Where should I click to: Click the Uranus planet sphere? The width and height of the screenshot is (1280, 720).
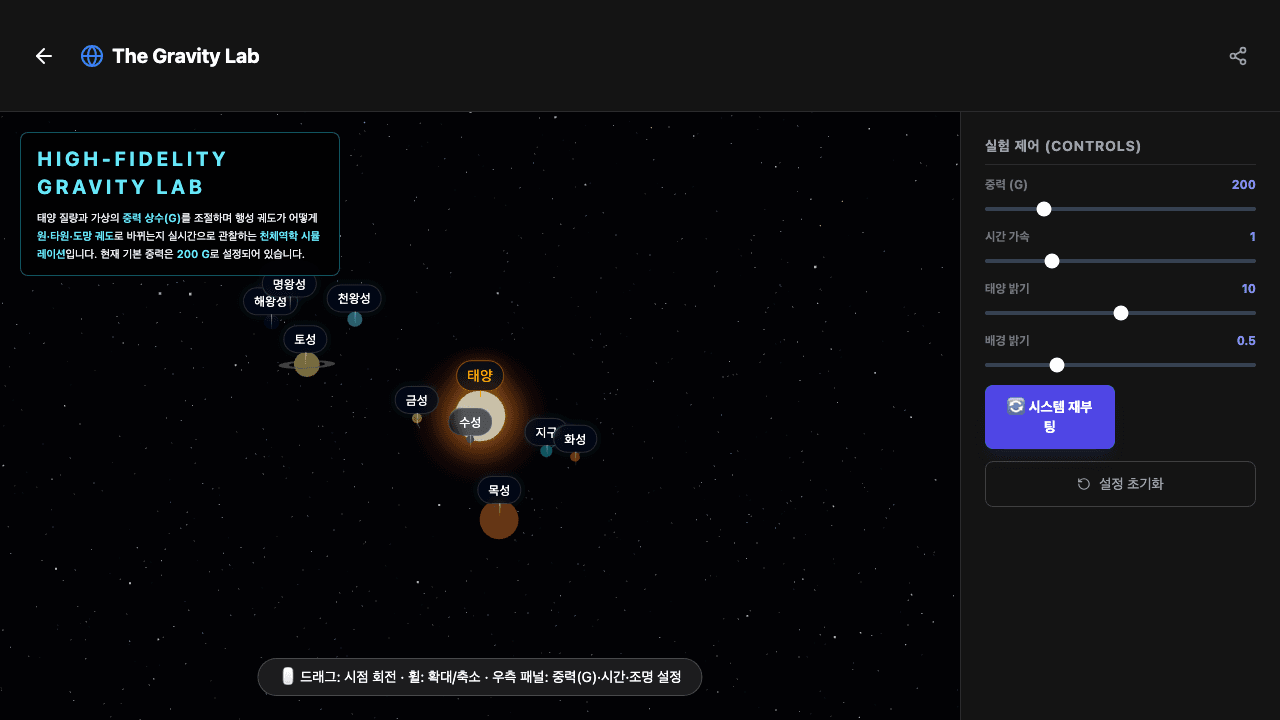pos(355,319)
